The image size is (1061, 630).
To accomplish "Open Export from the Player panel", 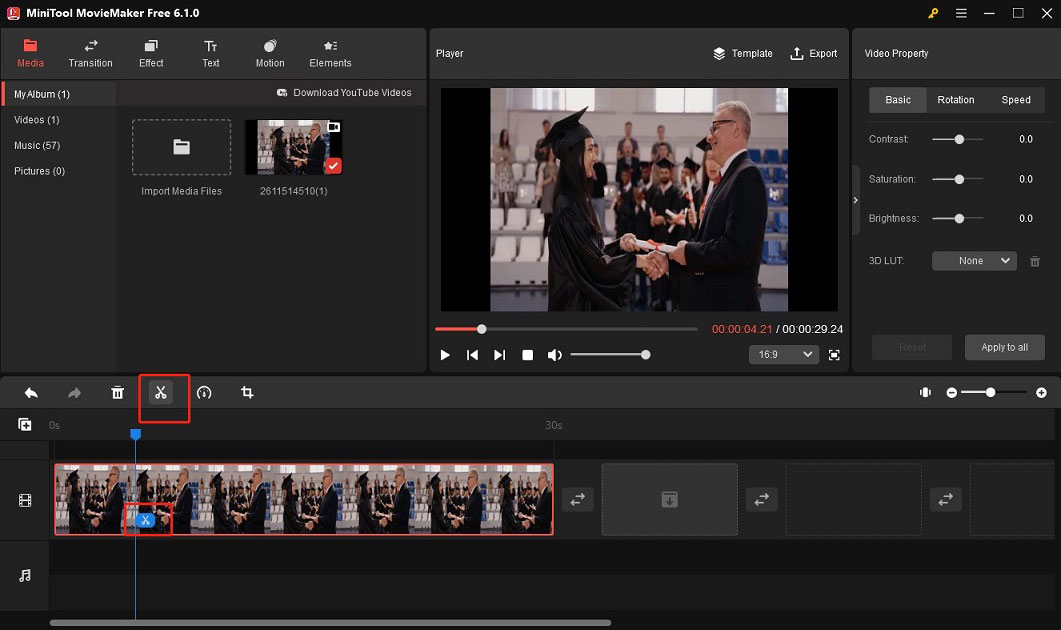I will (x=813, y=53).
